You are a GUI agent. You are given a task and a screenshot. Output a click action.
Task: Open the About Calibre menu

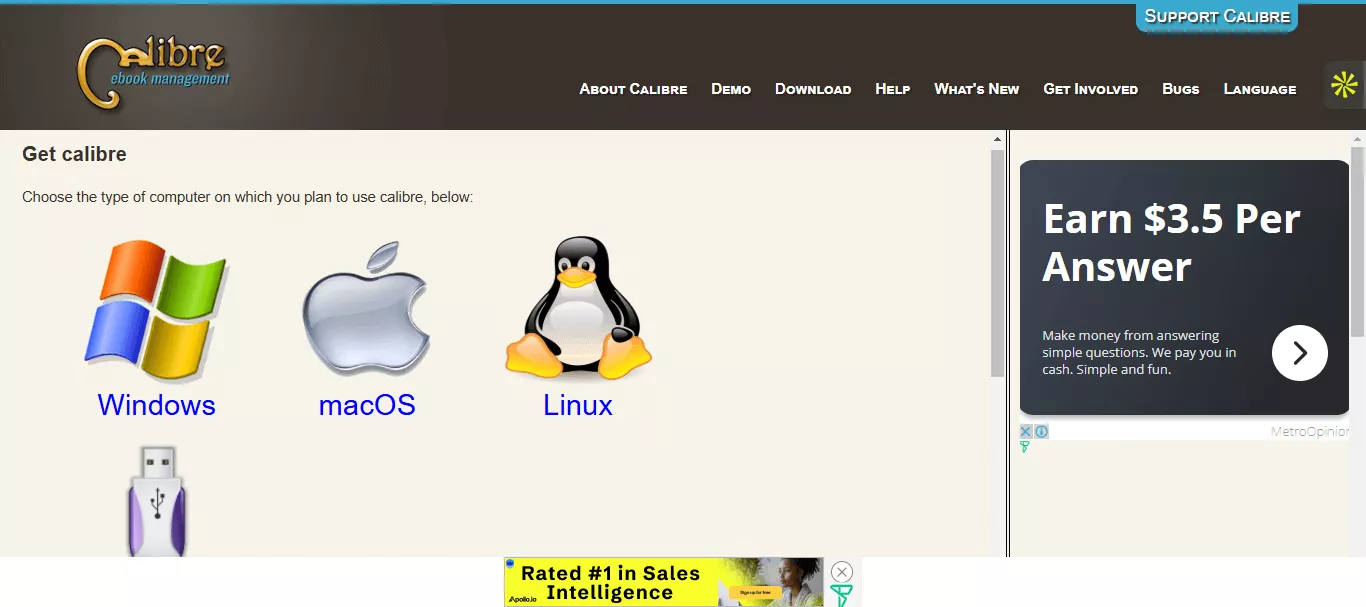click(x=633, y=89)
